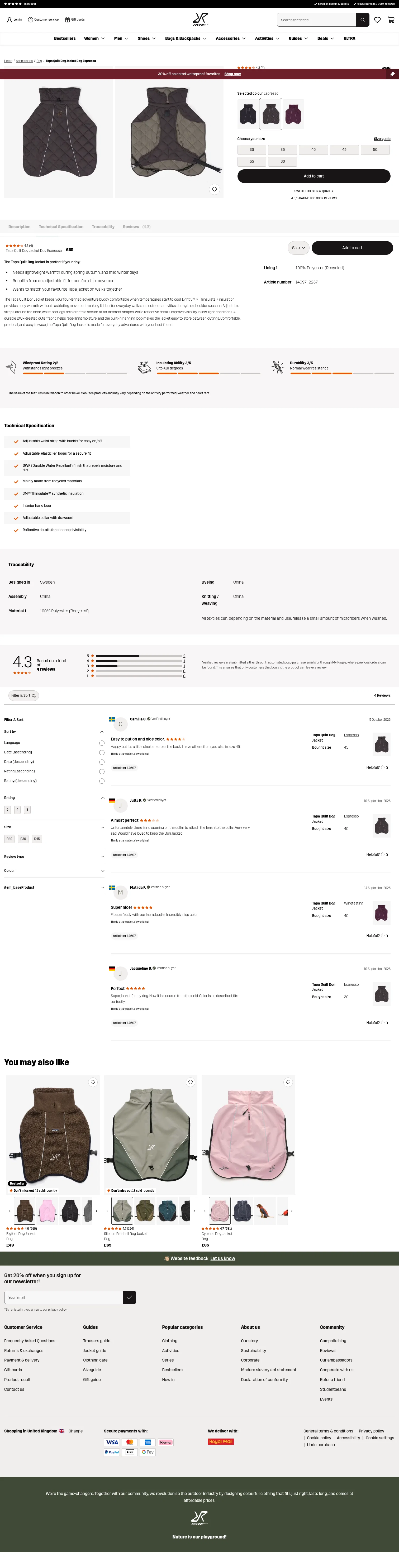Open the shopping cart icon
Image resolution: width=399 pixels, height=1568 pixels.
point(391,20)
